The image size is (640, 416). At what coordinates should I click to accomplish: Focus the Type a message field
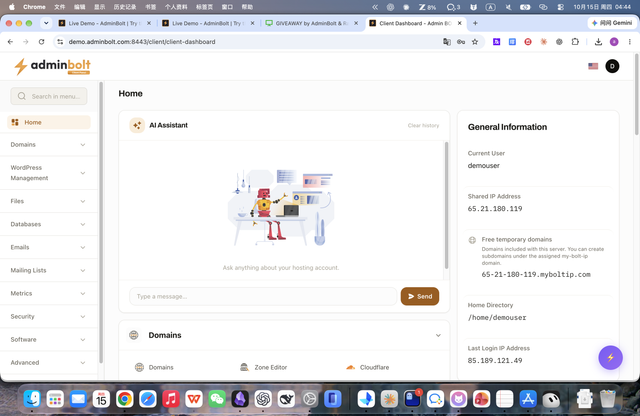point(263,296)
